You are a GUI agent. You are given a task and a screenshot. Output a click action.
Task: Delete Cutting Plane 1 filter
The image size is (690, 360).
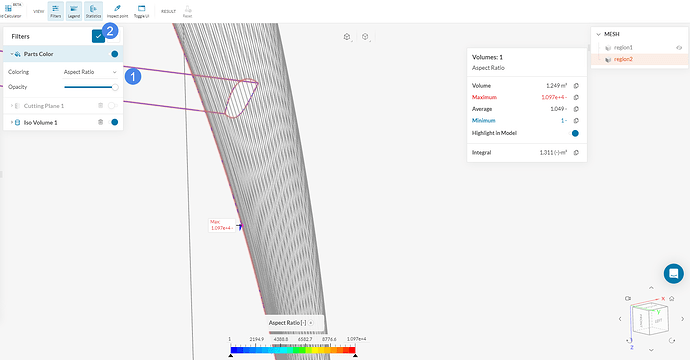[x=100, y=106]
